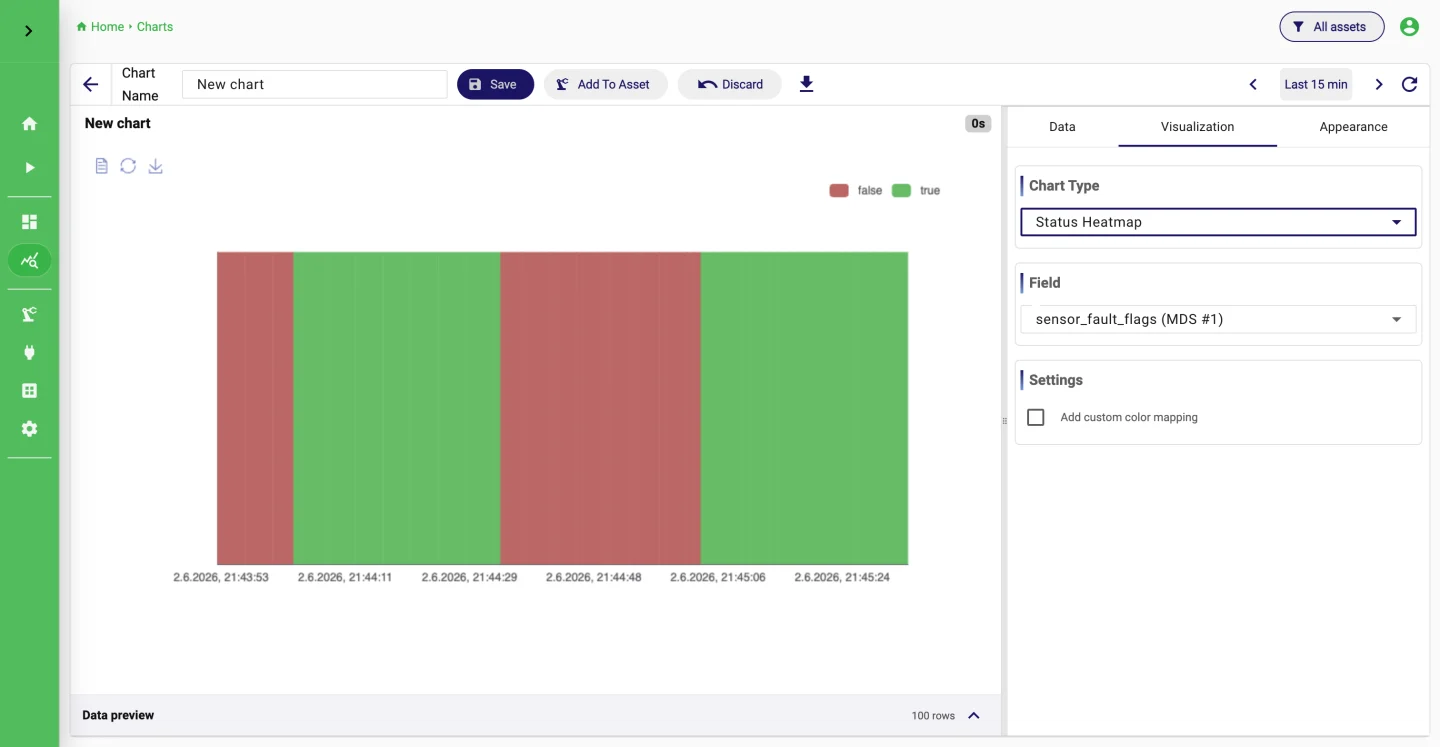The height and width of the screenshot is (747, 1440).
Task: Switch to the Data tab
Action: tap(1062, 127)
